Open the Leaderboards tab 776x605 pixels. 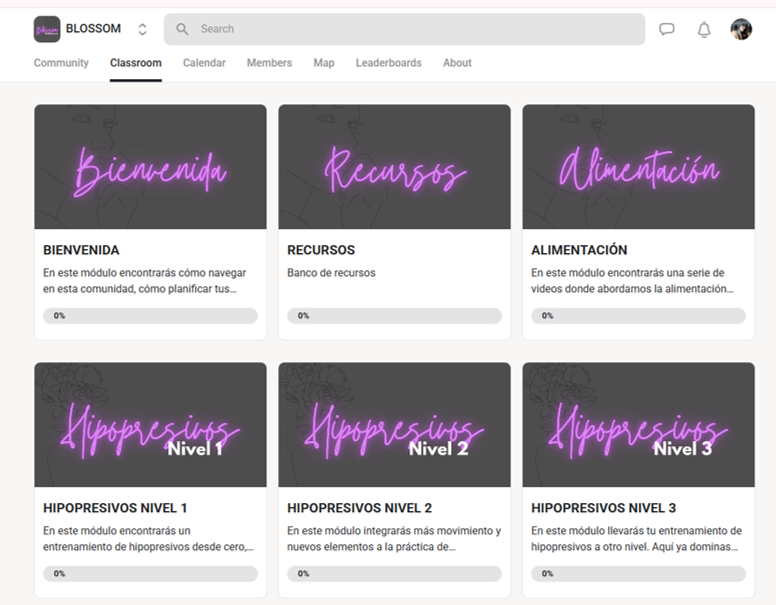[x=388, y=63]
